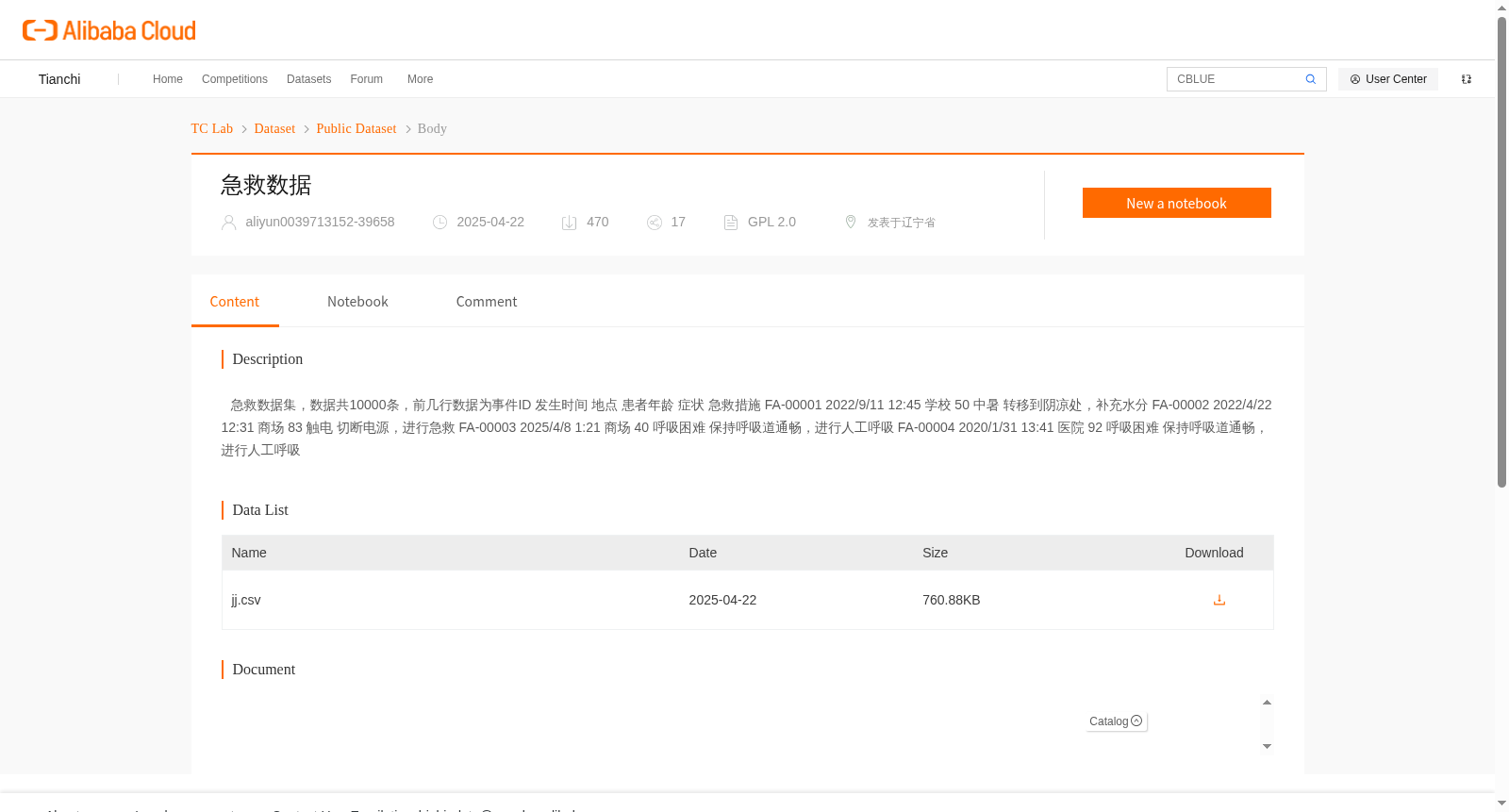Switch to the Notebook tab
1509x812 pixels.
357,302
